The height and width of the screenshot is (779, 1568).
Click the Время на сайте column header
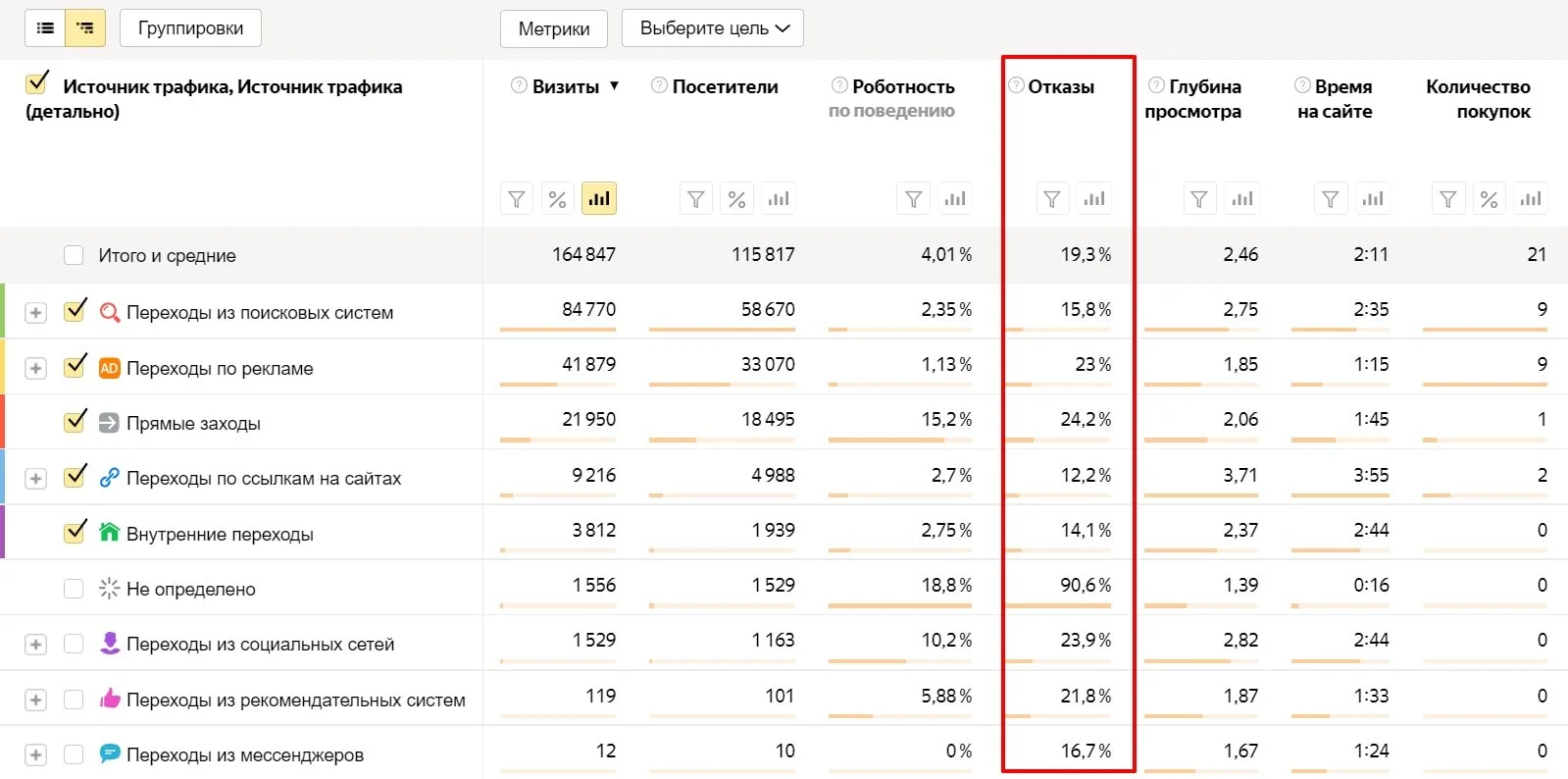pos(1335,99)
